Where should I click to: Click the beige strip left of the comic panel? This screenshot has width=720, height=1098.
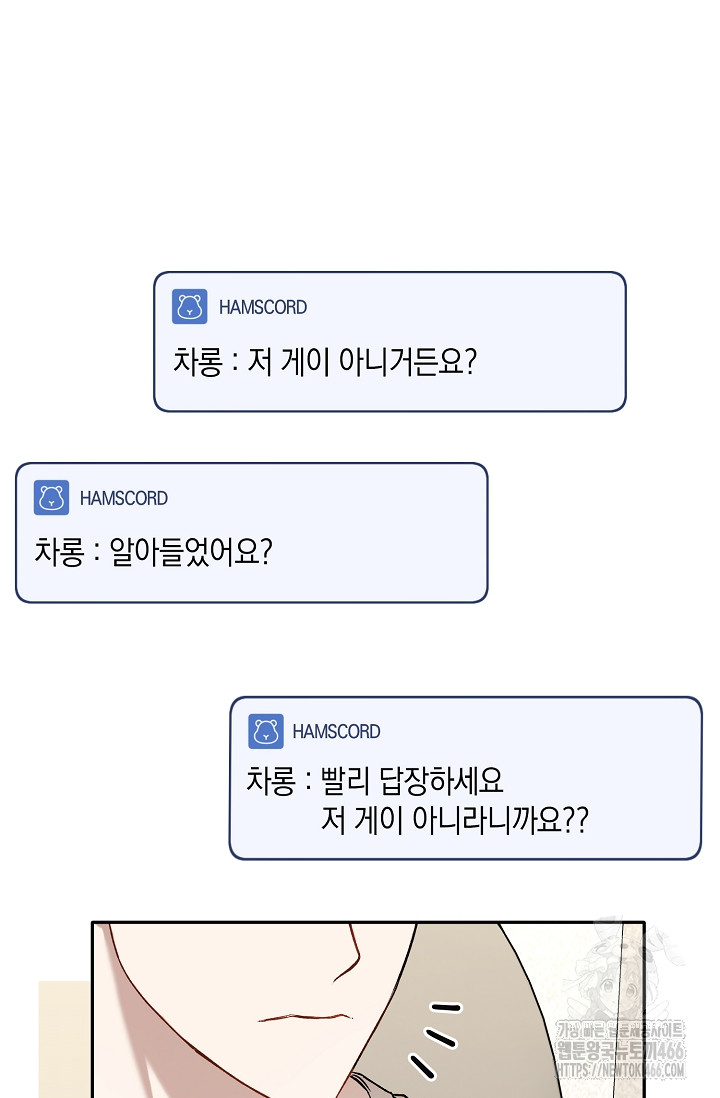(x=64, y=1040)
